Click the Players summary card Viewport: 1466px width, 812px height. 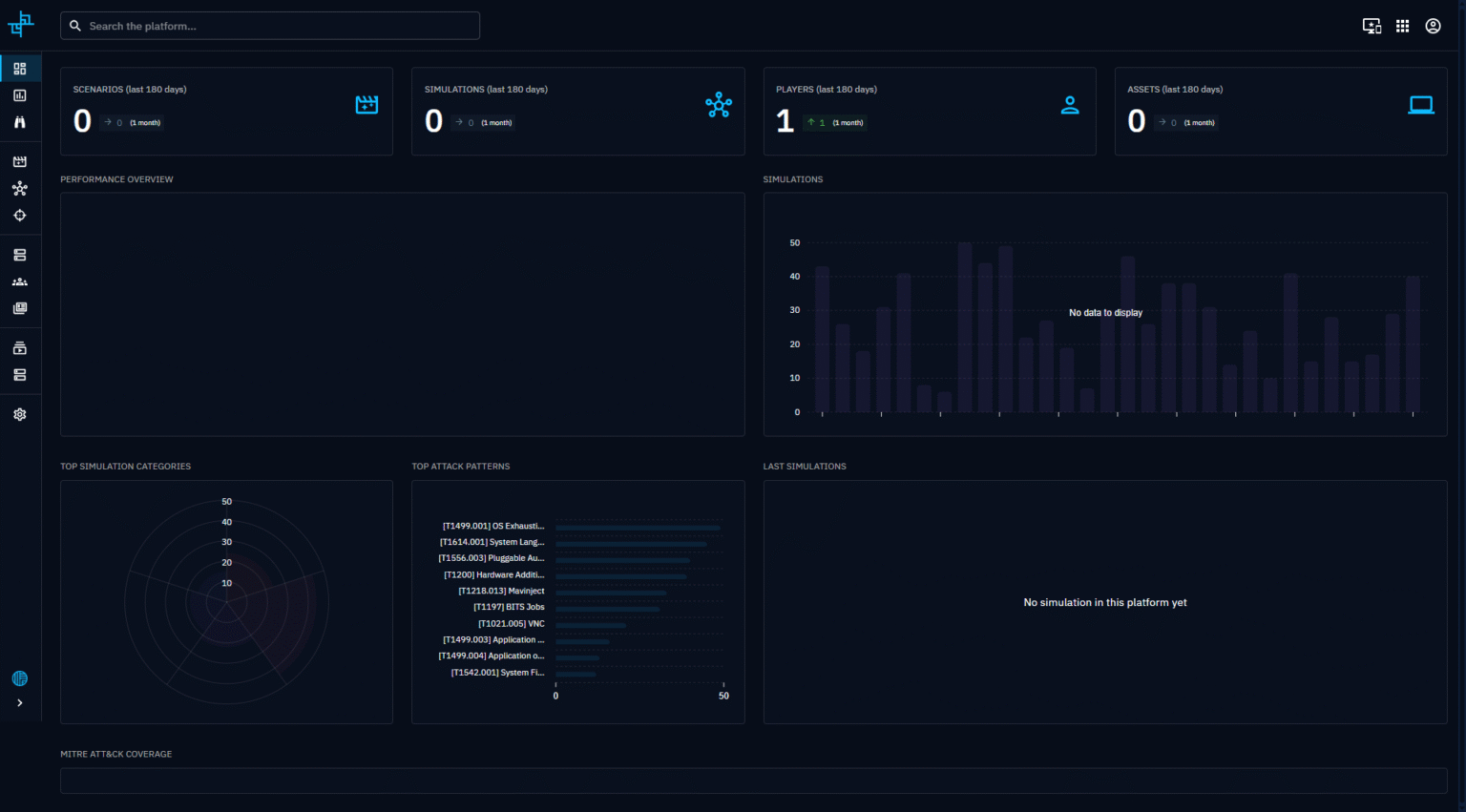[929, 111]
